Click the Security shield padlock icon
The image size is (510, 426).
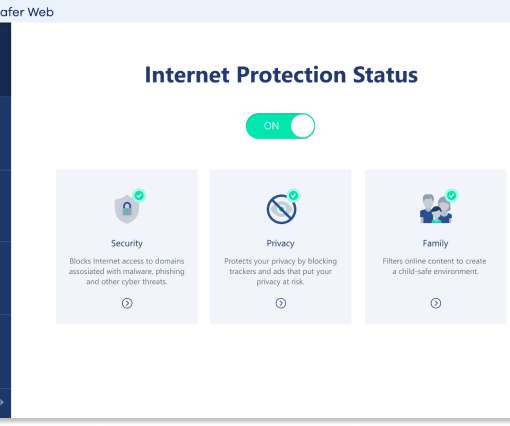click(127, 209)
